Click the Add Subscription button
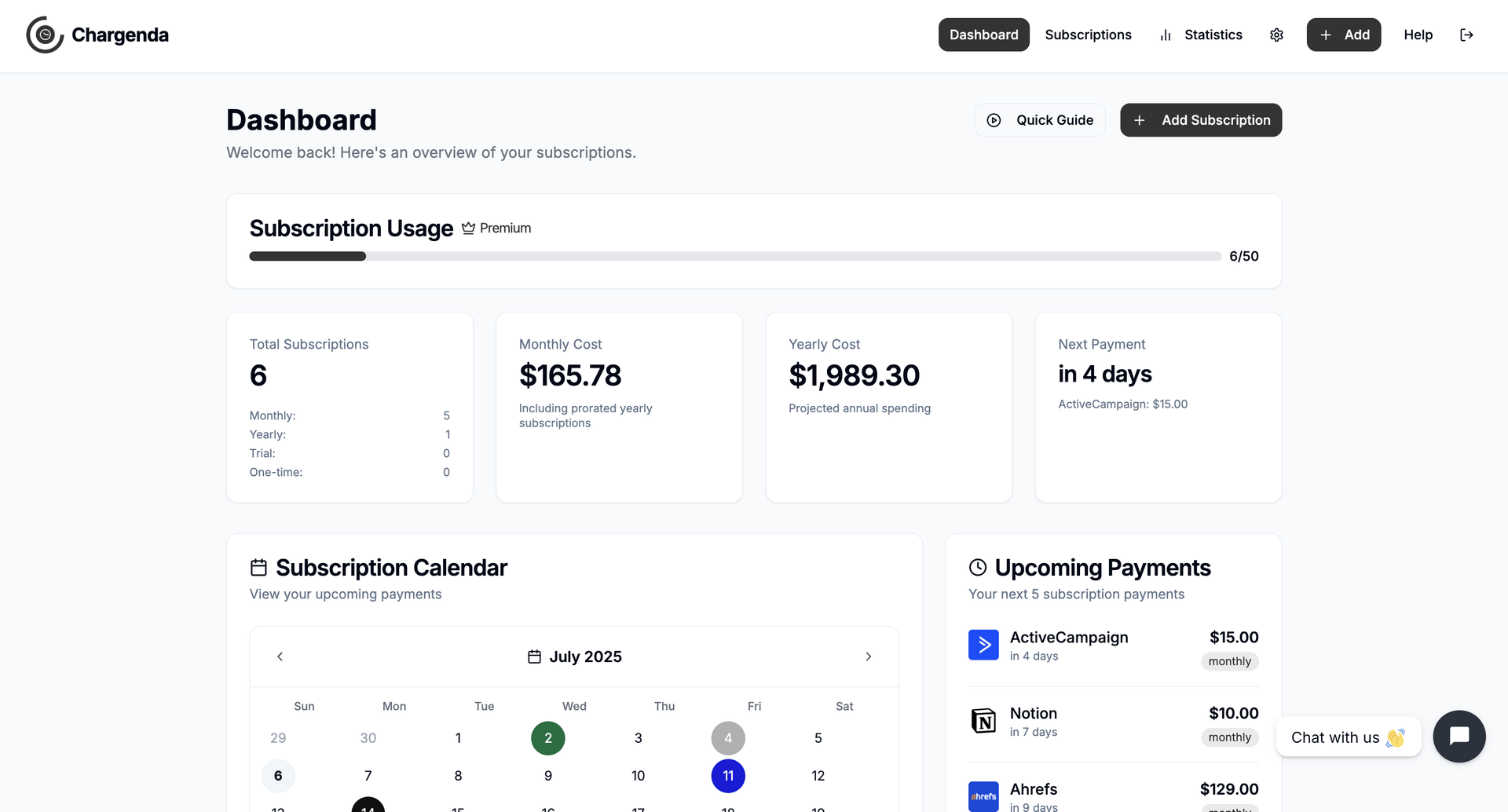The image size is (1508, 812). [x=1200, y=120]
